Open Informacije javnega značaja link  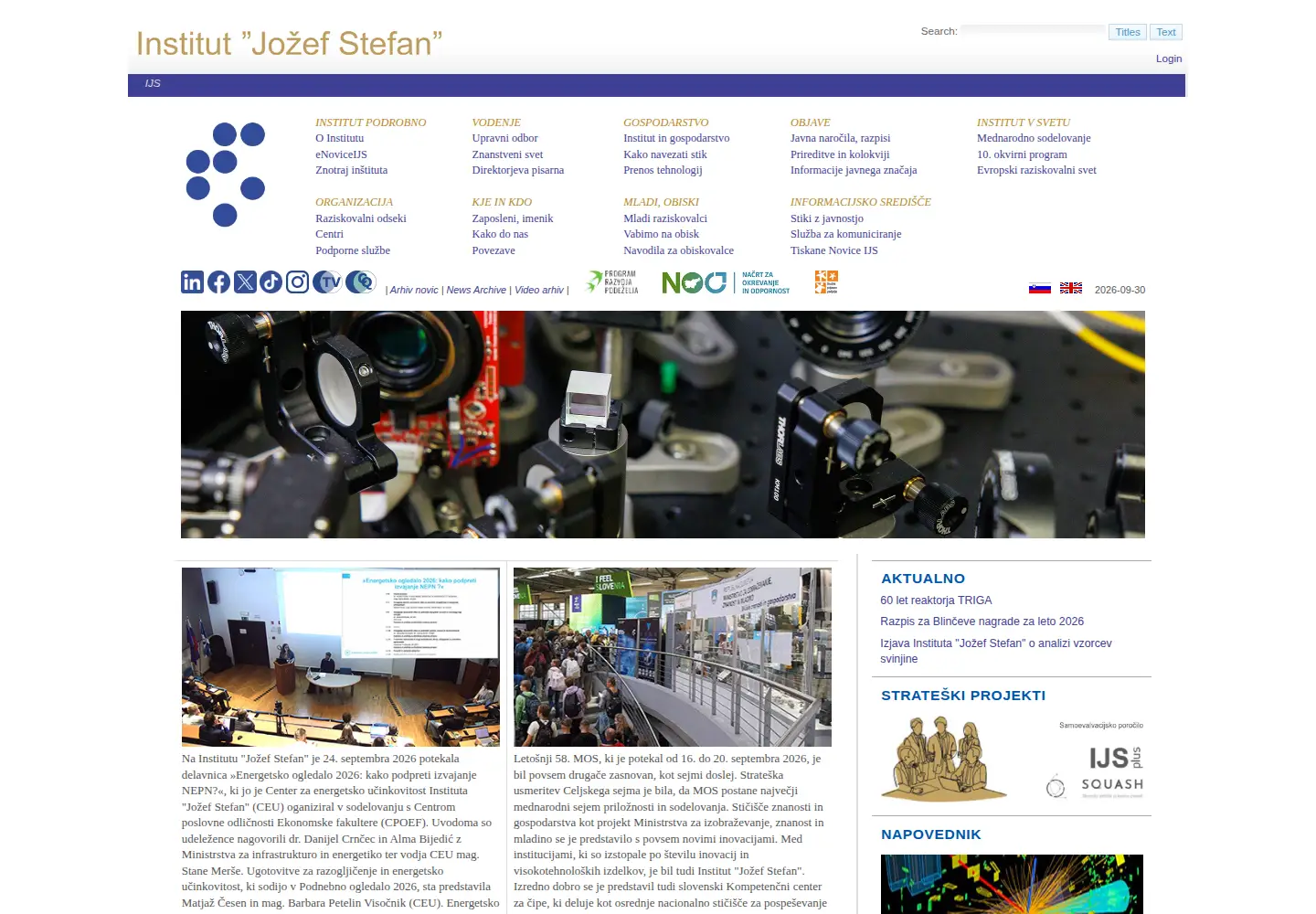(x=854, y=170)
